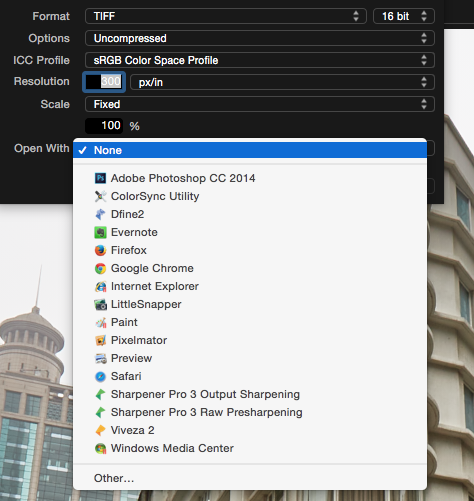Click the Evernote entry text
The height and width of the screenshot is (501, 474).
(134, 232)
